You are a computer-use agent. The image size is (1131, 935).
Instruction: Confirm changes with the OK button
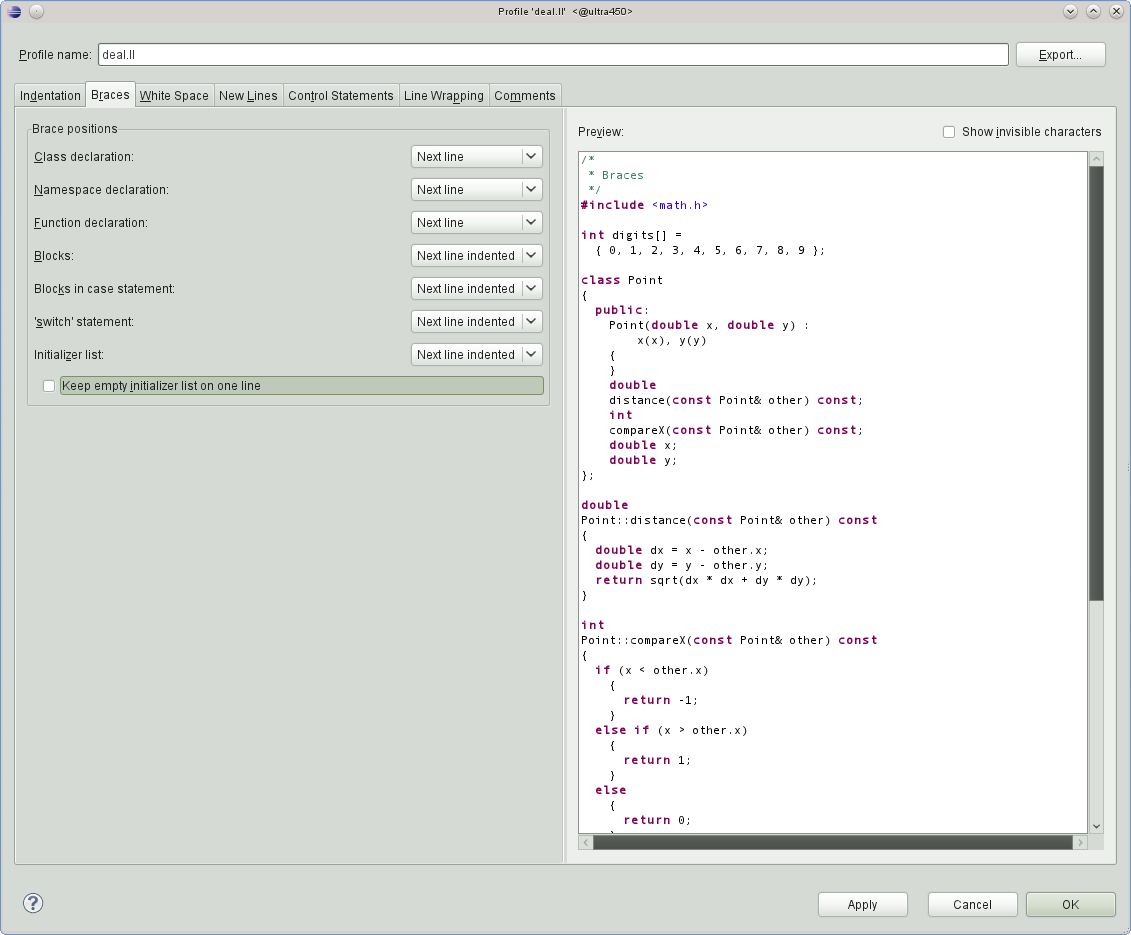point(1070,904)
